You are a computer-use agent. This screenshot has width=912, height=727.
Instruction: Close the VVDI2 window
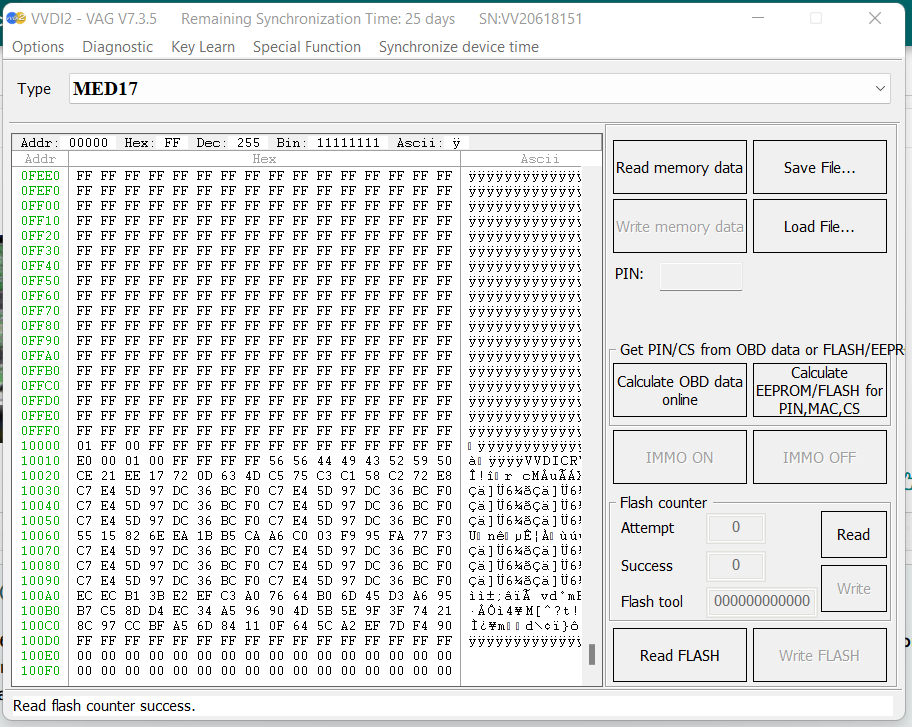point(875,19)
